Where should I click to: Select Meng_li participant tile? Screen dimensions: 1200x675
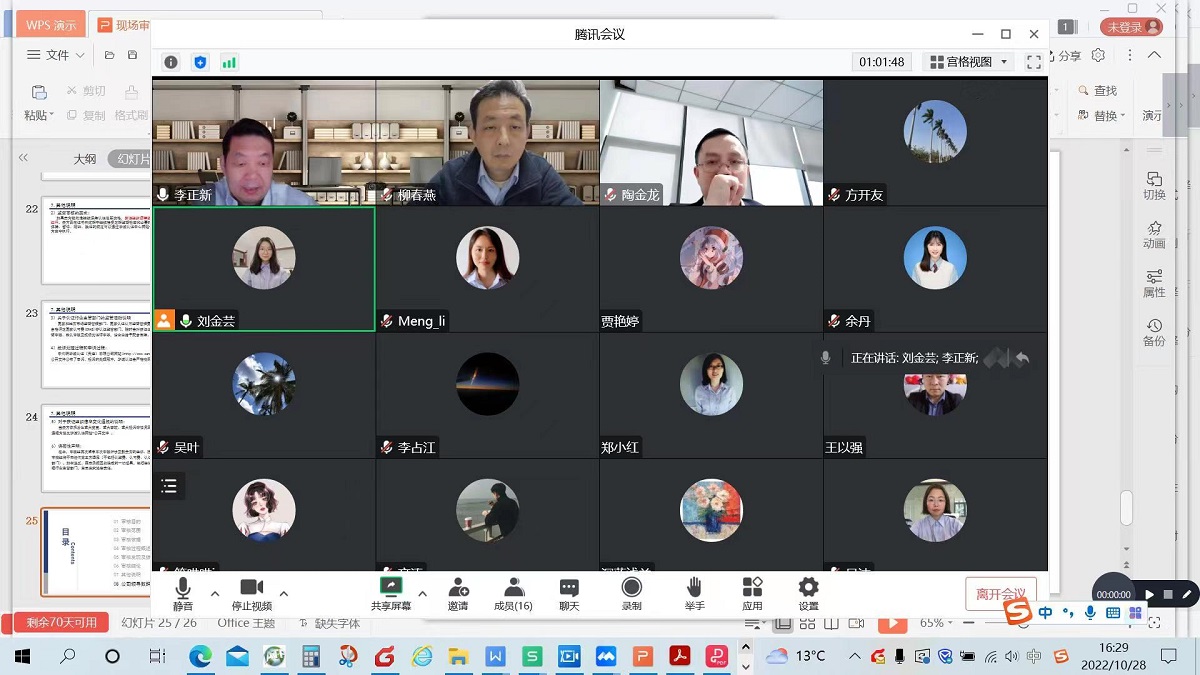coord(488,268)
